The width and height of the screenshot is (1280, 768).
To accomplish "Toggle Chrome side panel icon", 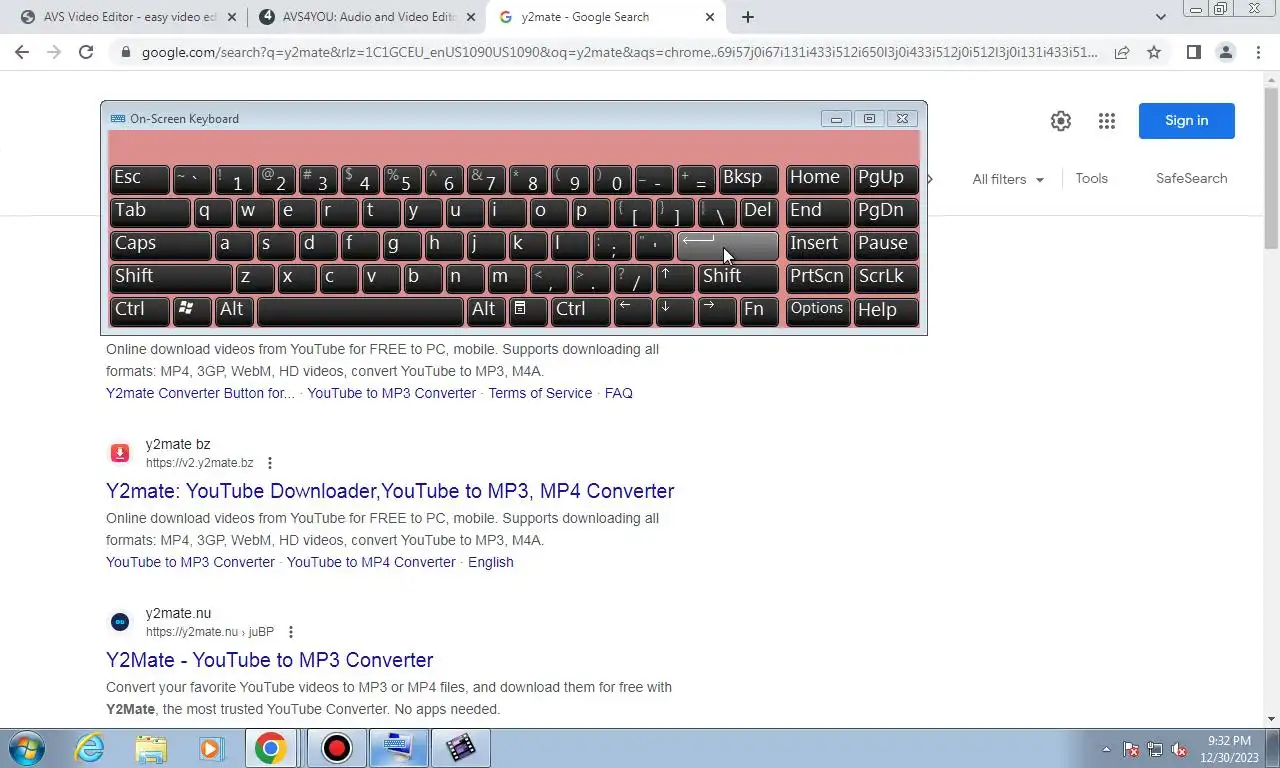I will pyautogui.click(x=1193, y=52).
